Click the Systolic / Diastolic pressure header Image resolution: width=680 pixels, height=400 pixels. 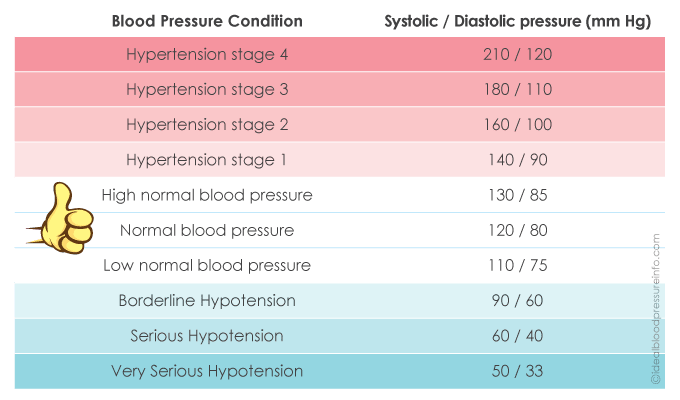516,20
